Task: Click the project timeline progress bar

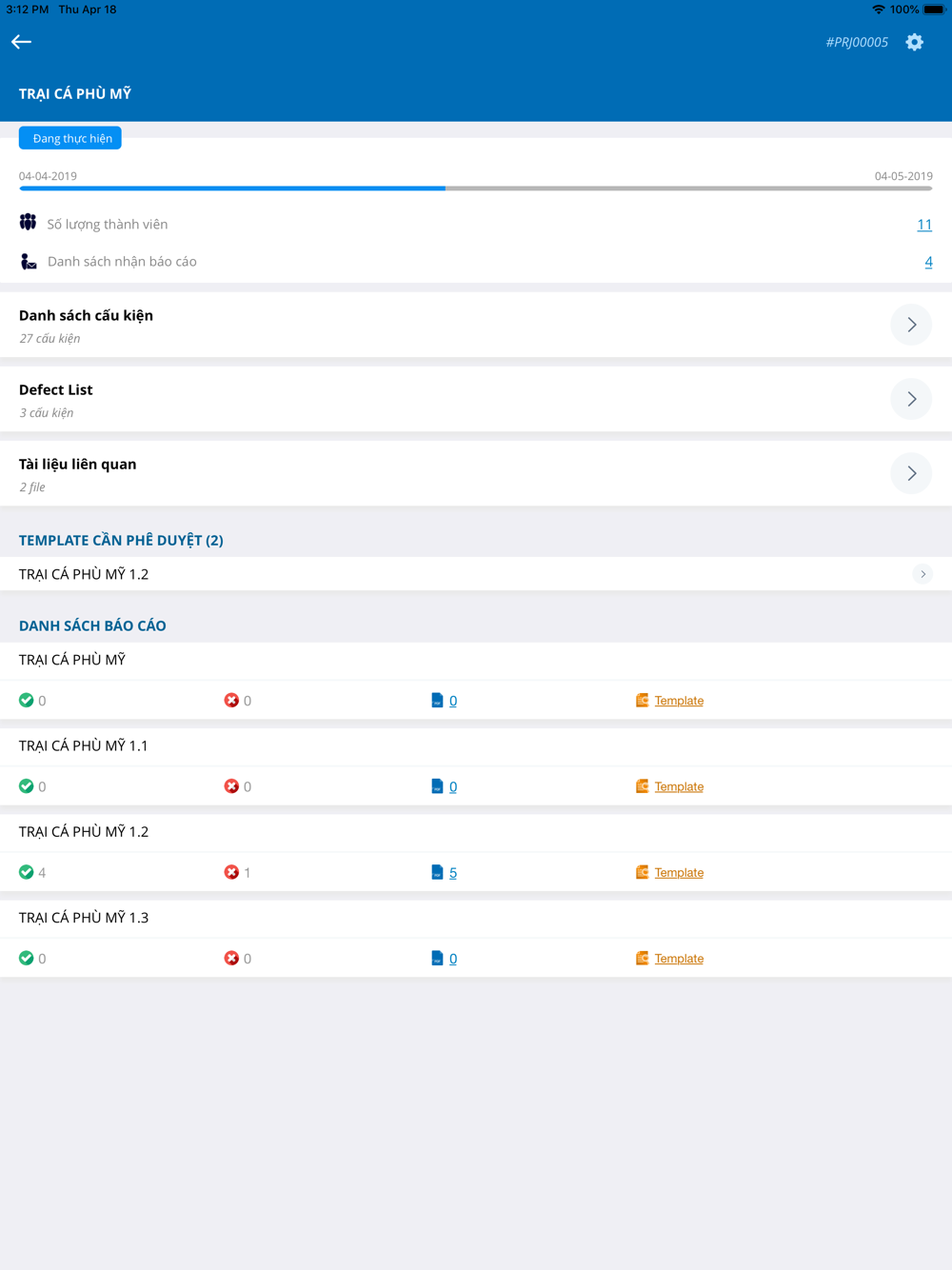Action: click(476, 189)
